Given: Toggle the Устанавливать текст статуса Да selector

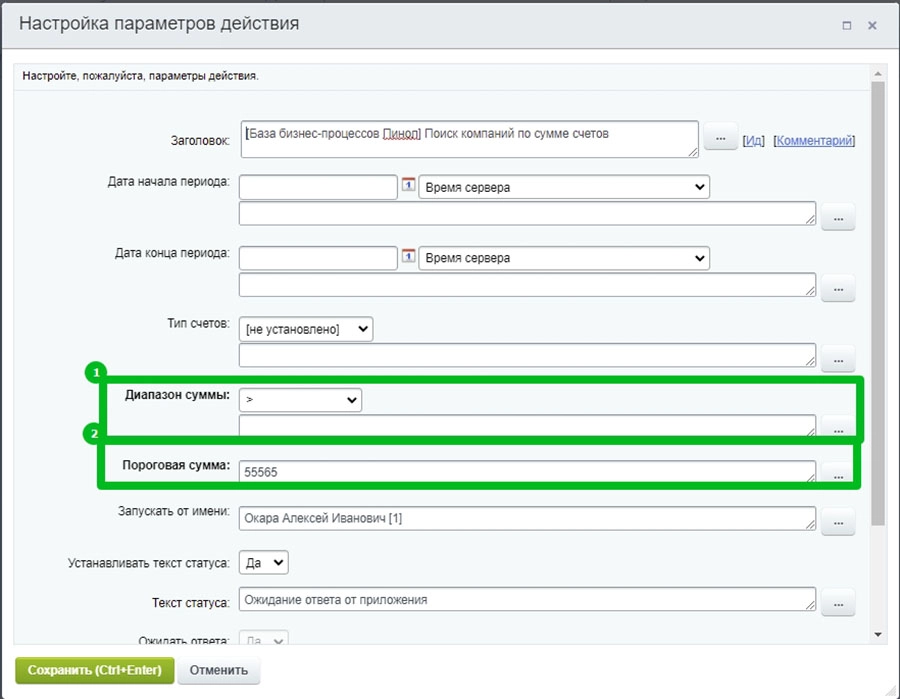Looking at the screenshot, I should click(264, 563).
